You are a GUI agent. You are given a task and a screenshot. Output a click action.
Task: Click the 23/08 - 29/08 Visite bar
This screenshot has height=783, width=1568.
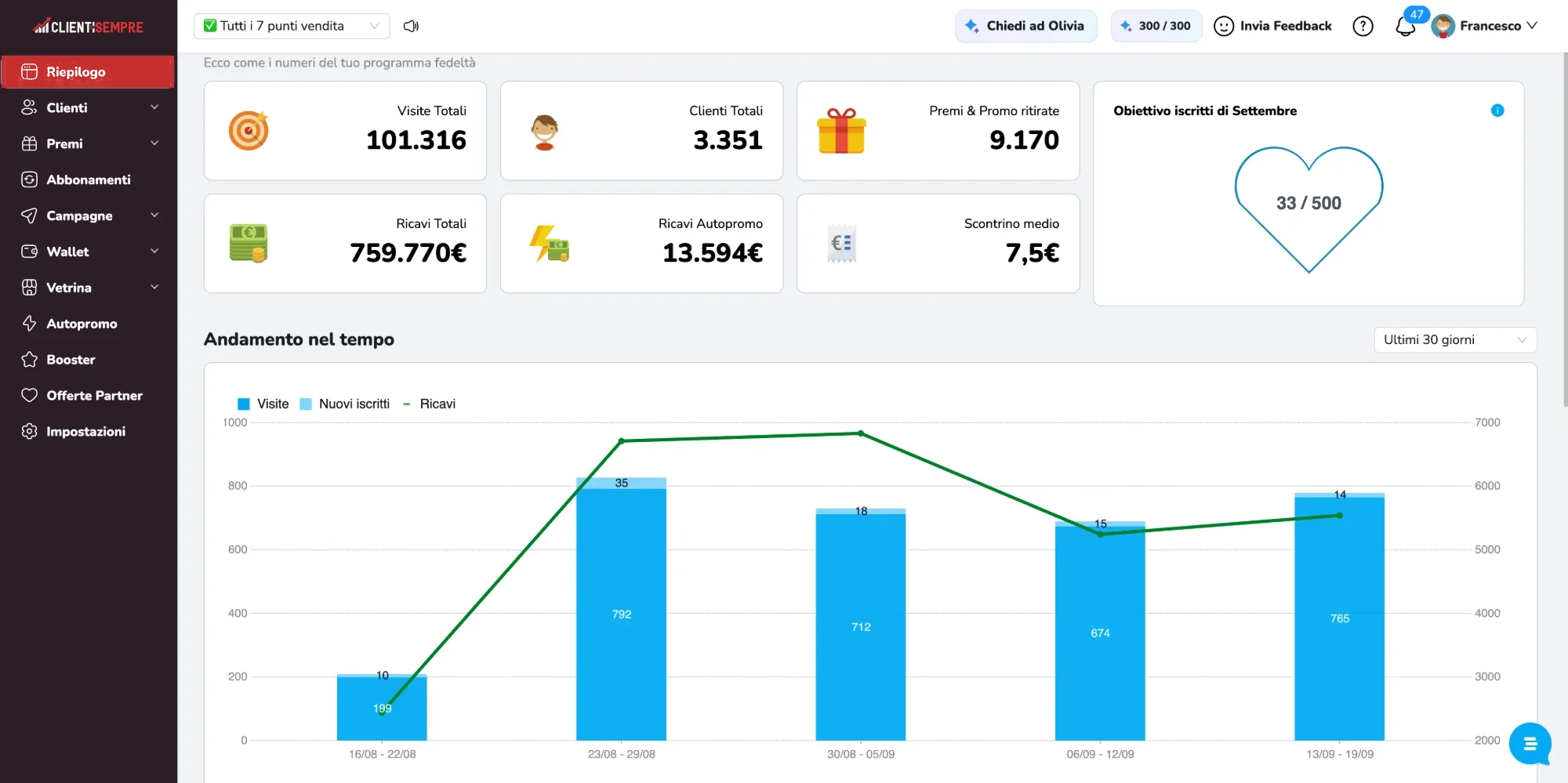click(621, 614)
